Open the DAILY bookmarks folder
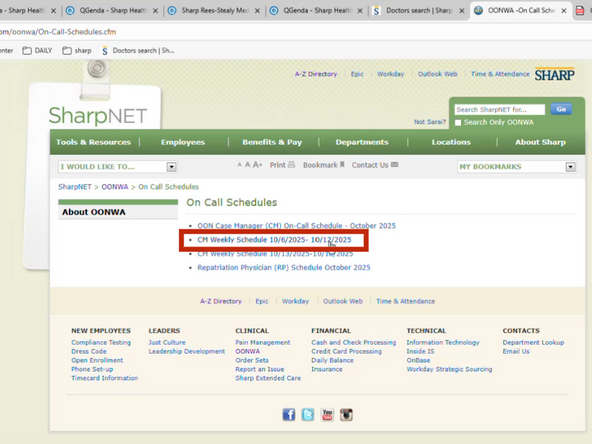592x444 pixels. tap(37, 51)
